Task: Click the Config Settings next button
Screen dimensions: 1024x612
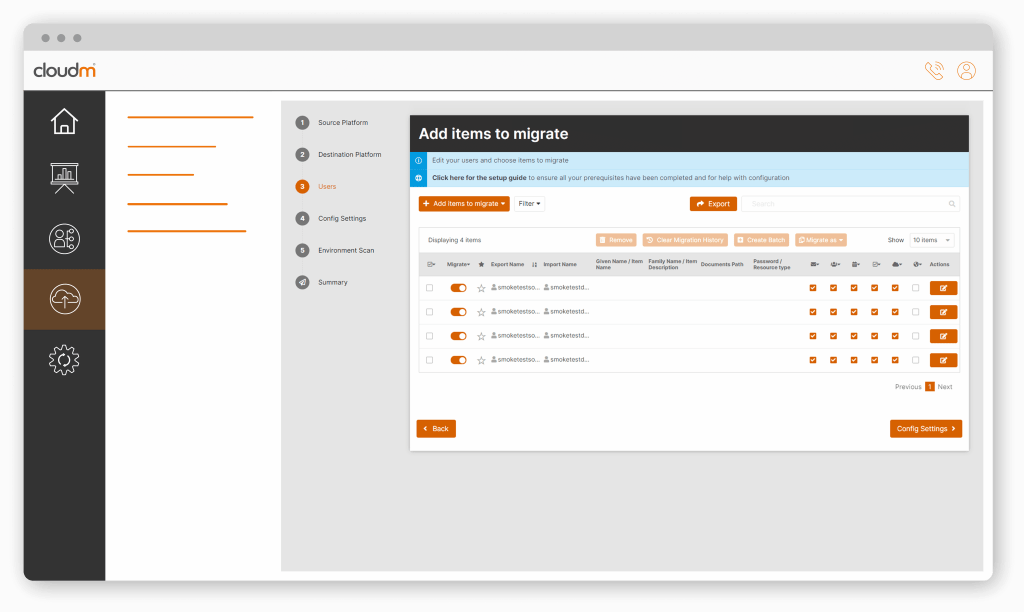Action: [x=926, y=429]
